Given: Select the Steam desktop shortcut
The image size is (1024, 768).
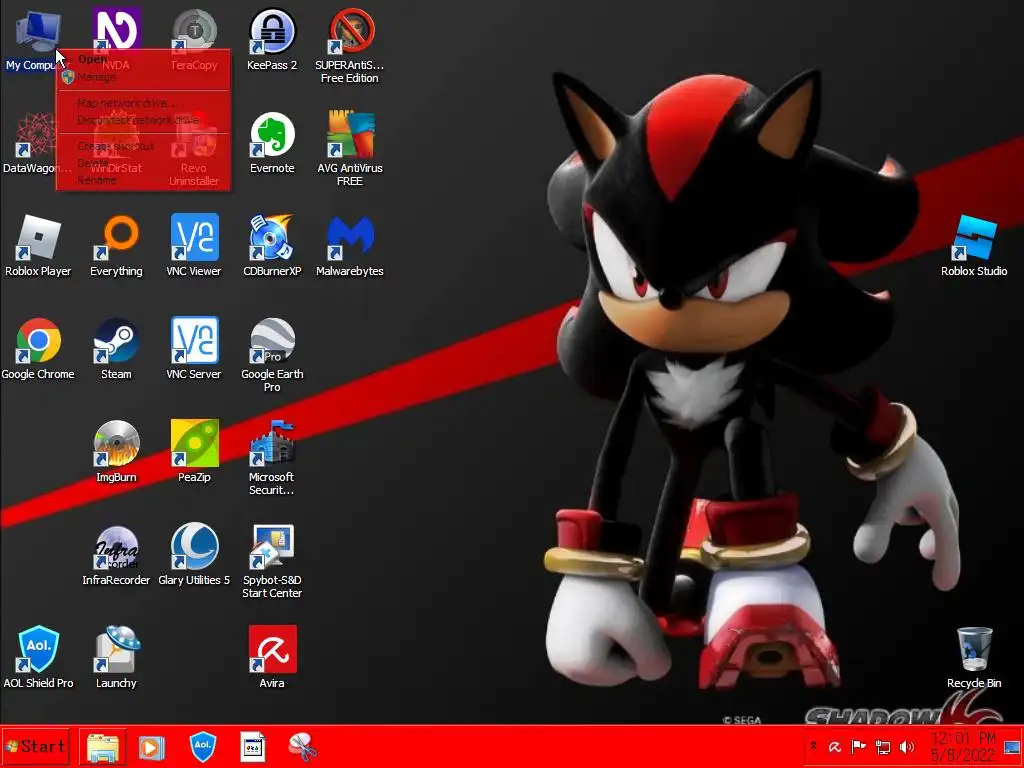Looking at the screenshot, I should point(116,349).
